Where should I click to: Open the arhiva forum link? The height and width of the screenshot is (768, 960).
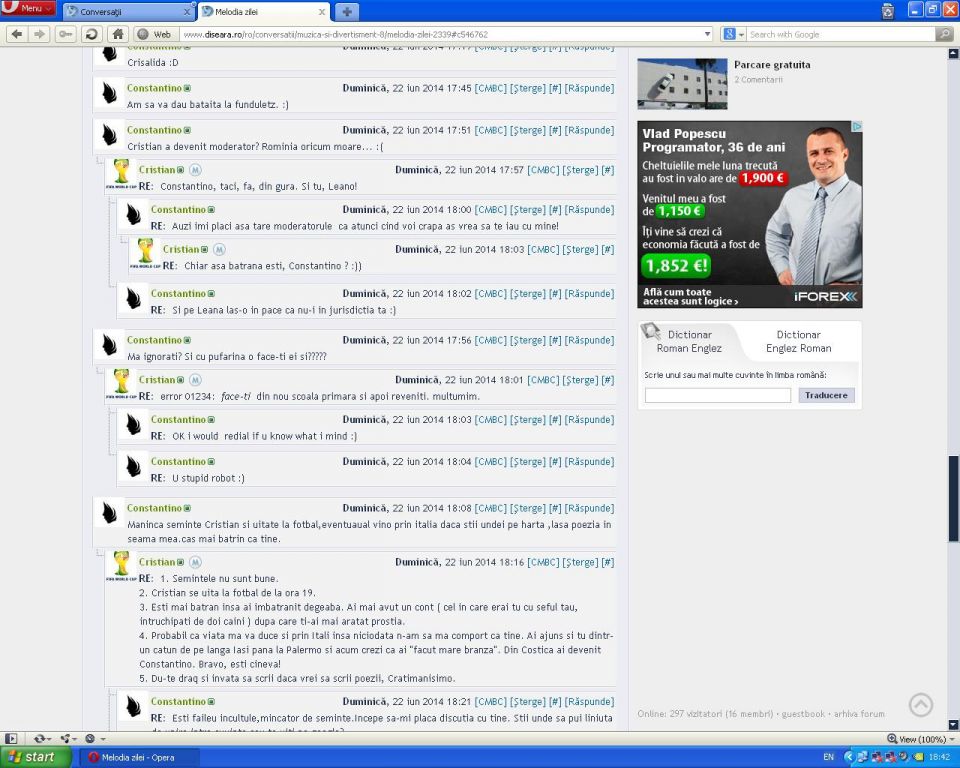pos(859,713)
